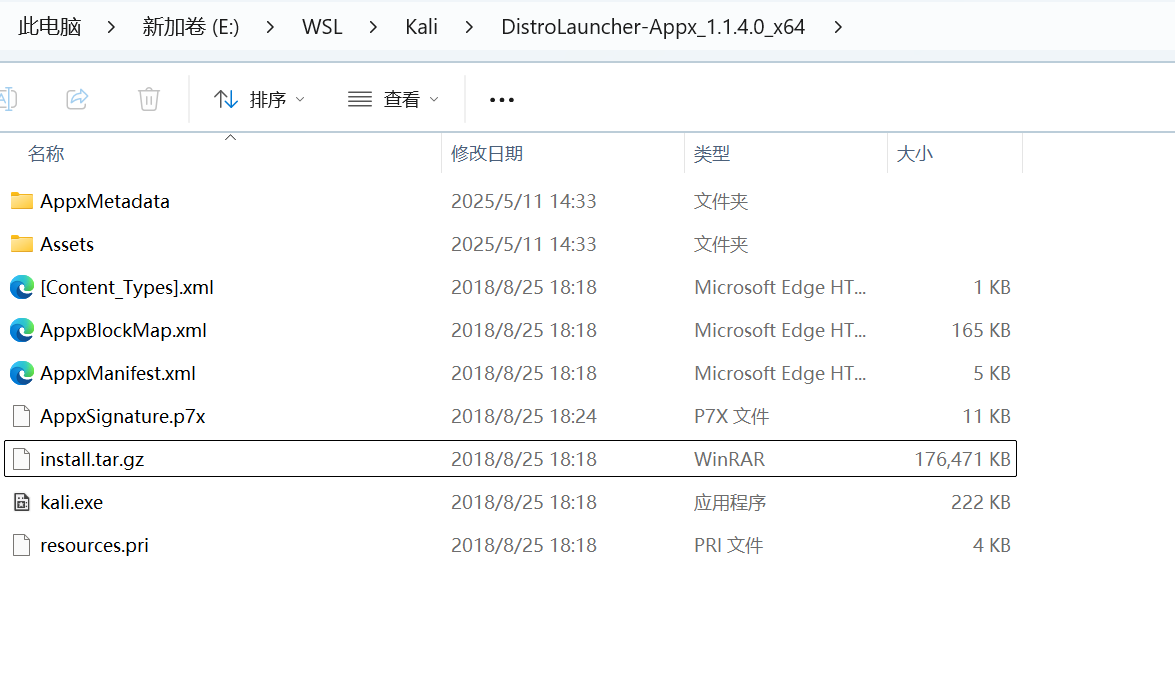Click the Edge icon of AppxManifest.xml
Screen dimensions: 1175x687
pos(22,373)
